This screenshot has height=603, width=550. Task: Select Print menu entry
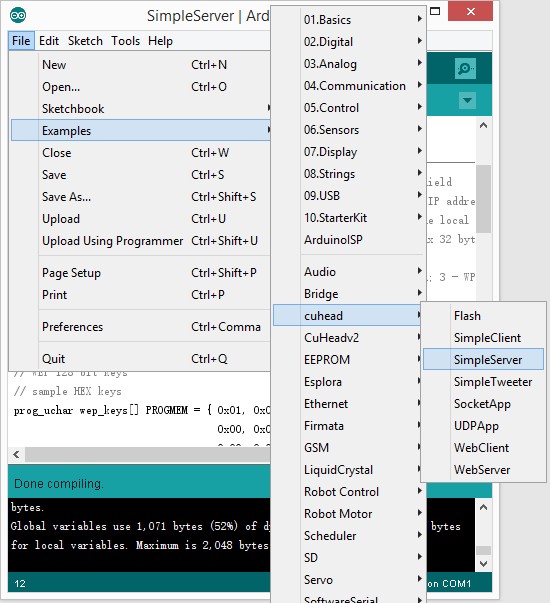[140, 295]
